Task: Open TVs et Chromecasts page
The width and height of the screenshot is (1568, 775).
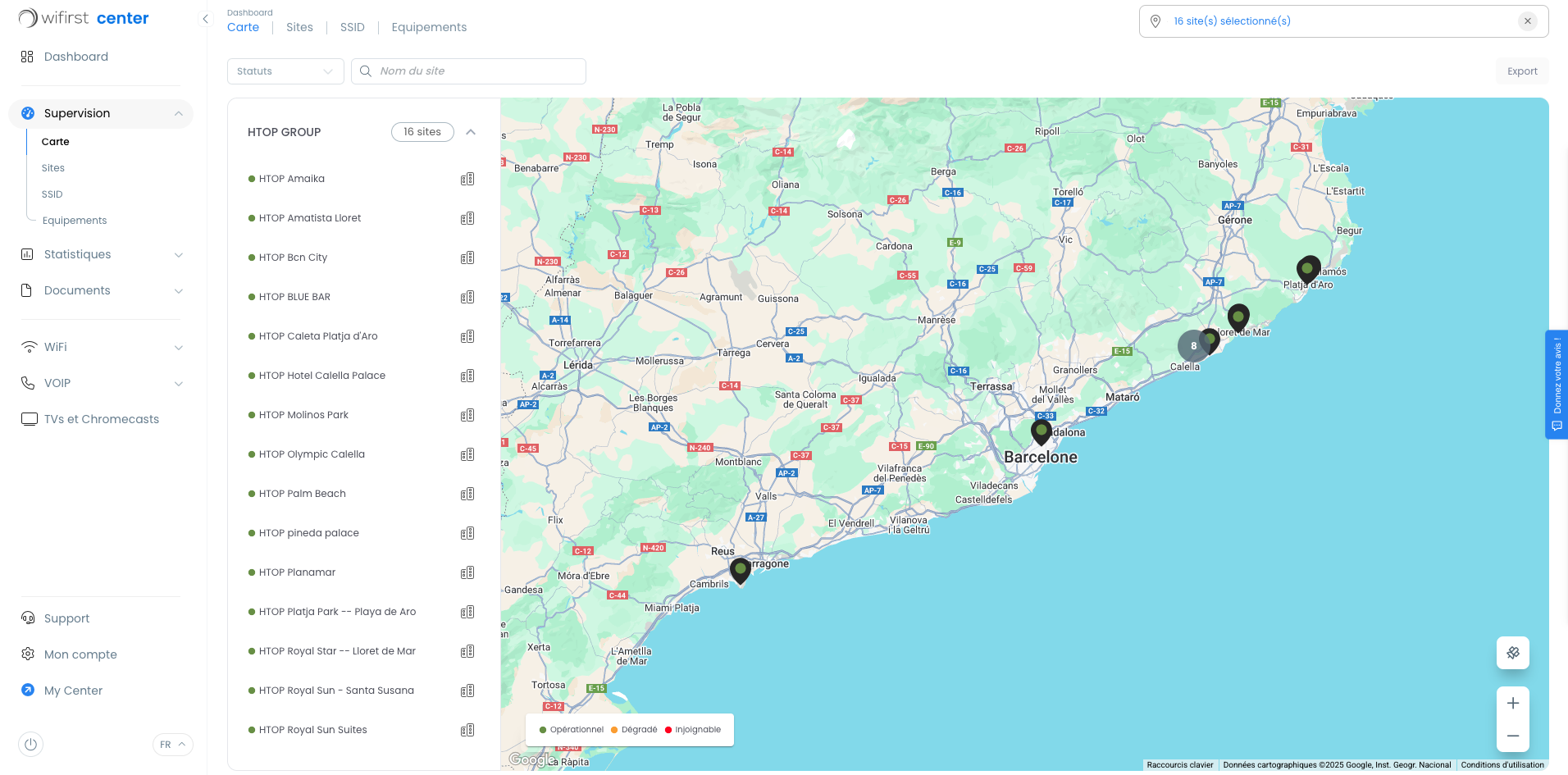Action: click(100, 419)
